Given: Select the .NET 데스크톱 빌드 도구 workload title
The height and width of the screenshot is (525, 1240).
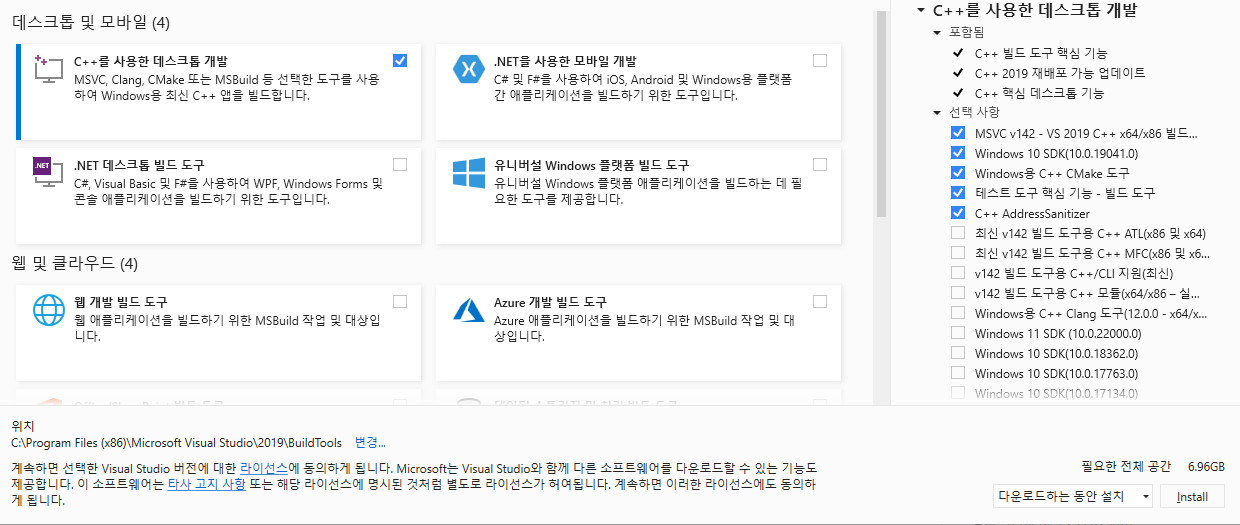Looking at the screenshot, I should pyautogui.click(x=139, y=165).
